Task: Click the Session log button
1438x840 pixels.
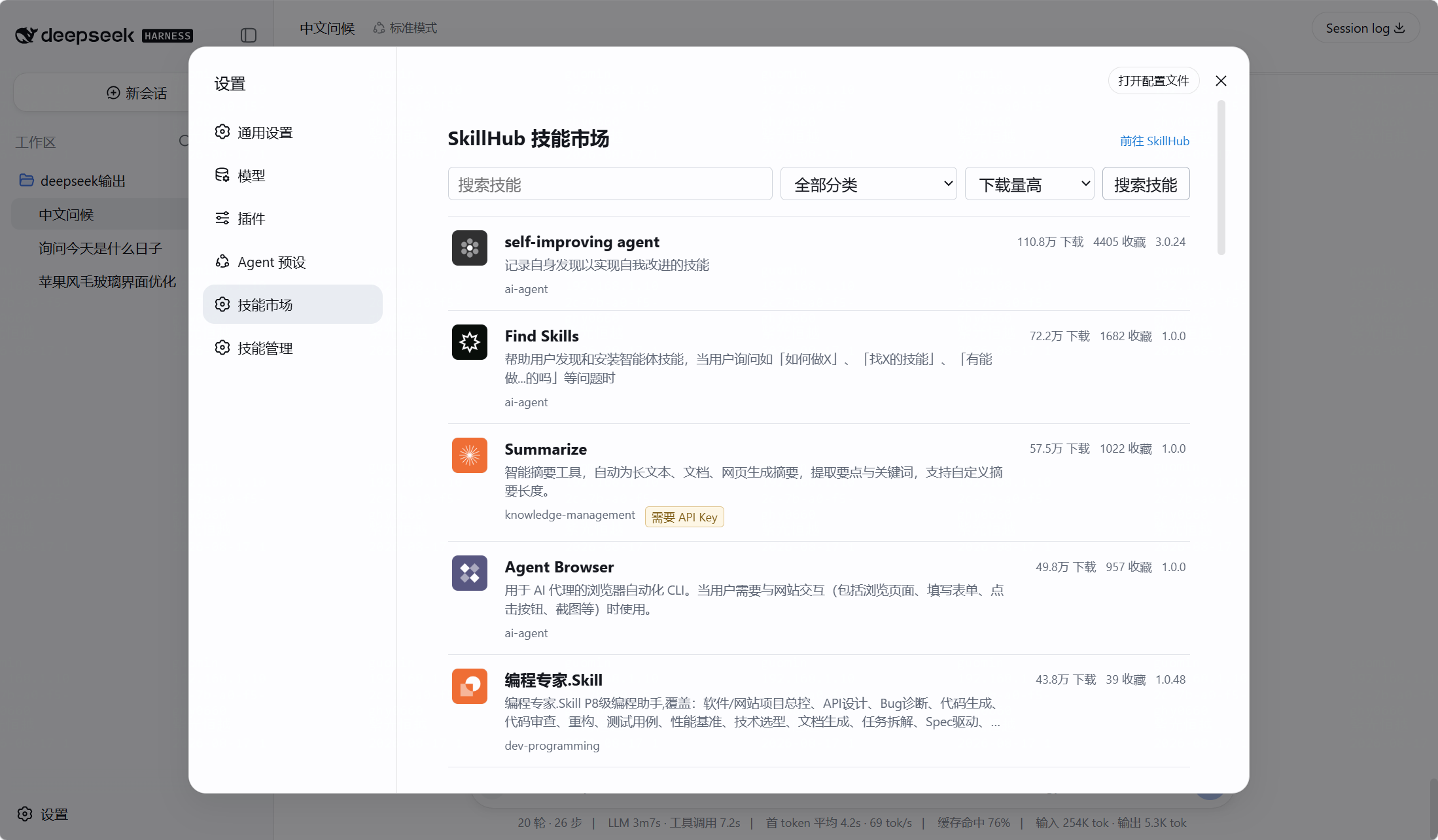Action: click(x=1365, y=28)
